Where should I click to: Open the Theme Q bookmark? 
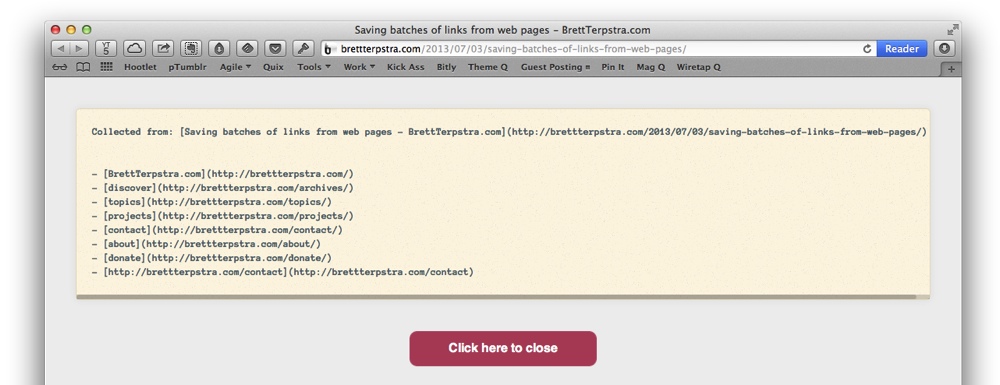click(488, 67)
